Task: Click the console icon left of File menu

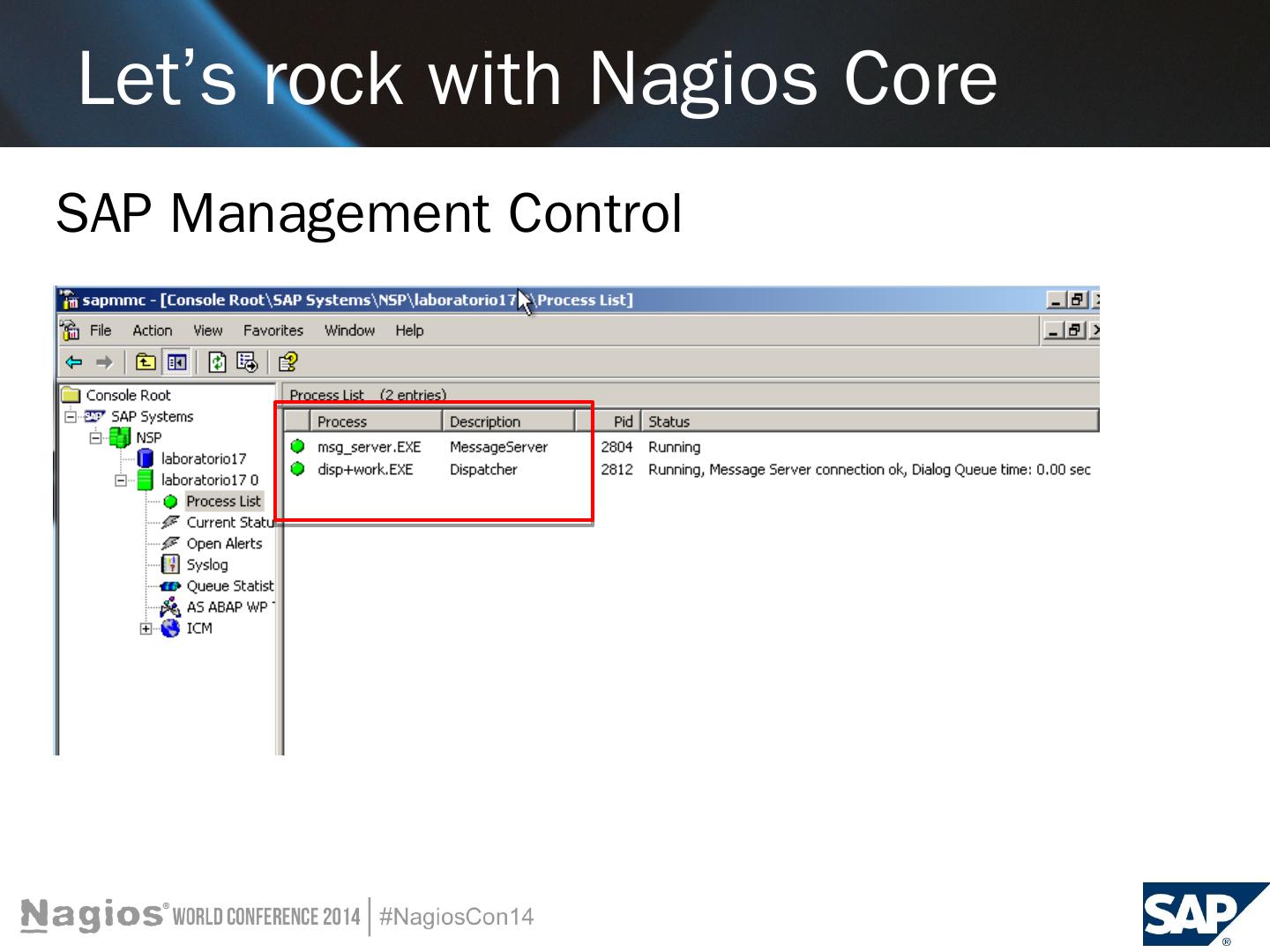Action: [x=71, y=331]
